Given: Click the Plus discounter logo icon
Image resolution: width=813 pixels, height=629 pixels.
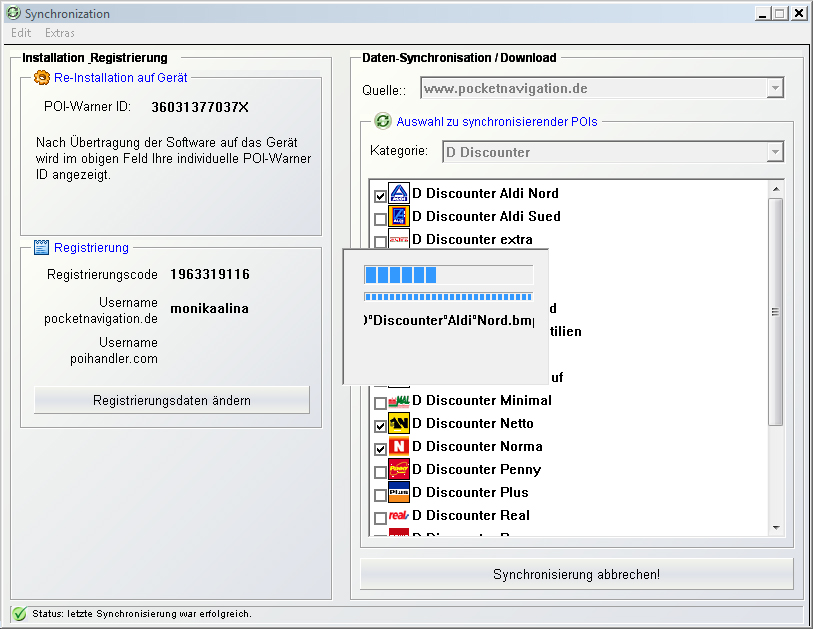Looking at the screenshot, I should click(x=399, y=493).
